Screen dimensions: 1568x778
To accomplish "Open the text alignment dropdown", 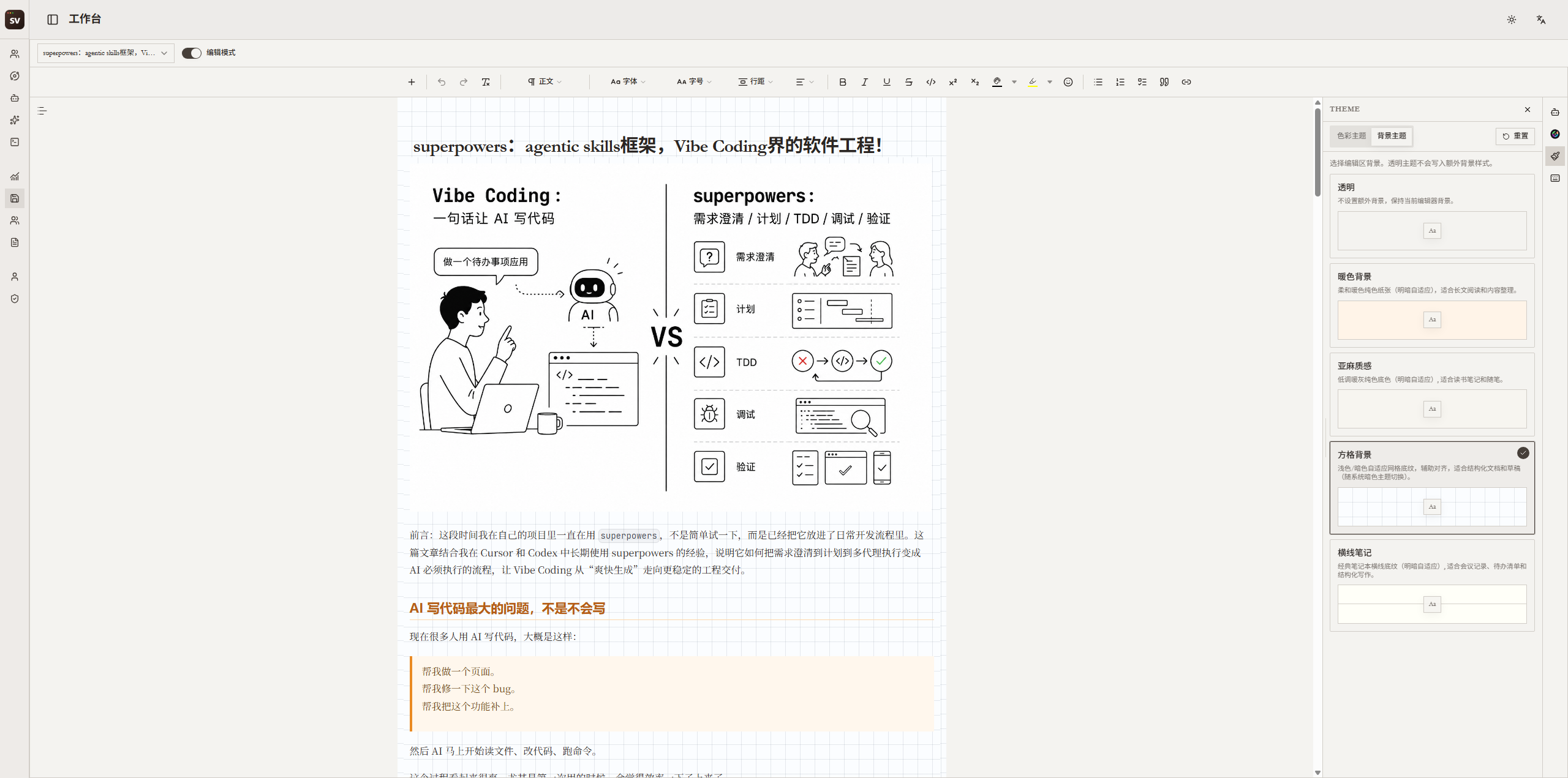I will [x=805, y=82].
